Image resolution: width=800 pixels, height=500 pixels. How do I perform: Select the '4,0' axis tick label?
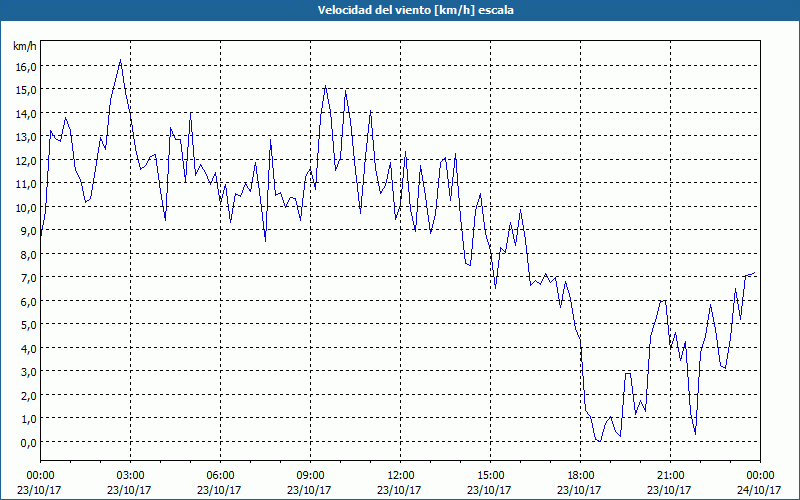[x=28, y=348]
